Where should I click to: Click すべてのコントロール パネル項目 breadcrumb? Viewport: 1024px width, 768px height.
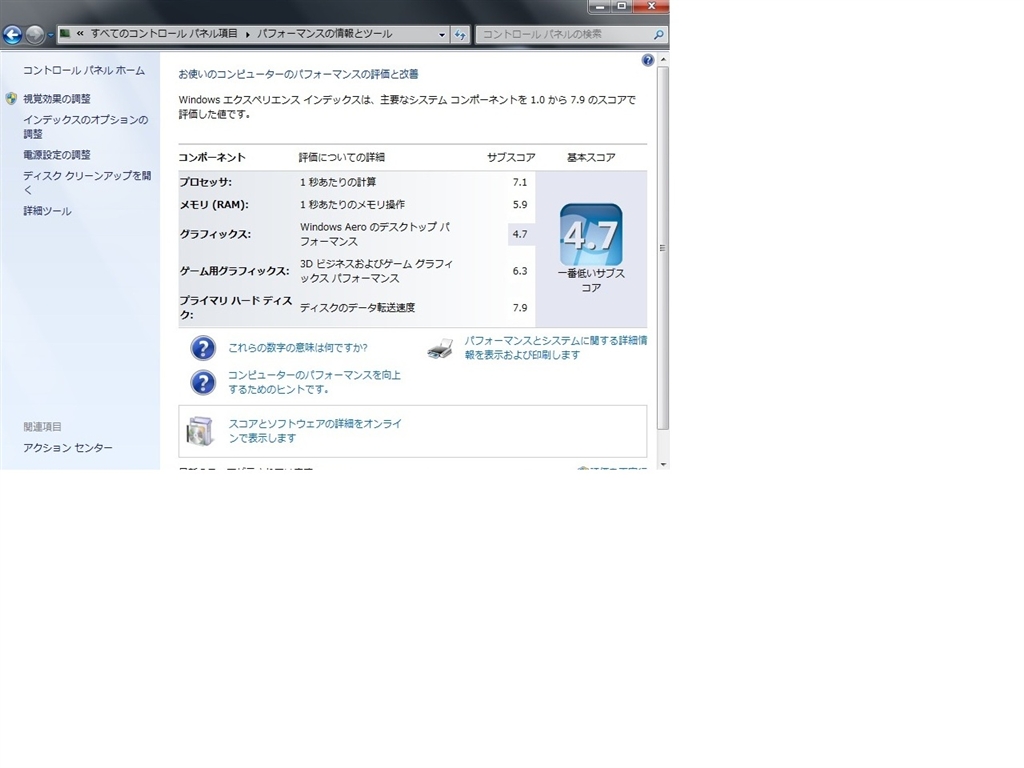tap(164, 34)
